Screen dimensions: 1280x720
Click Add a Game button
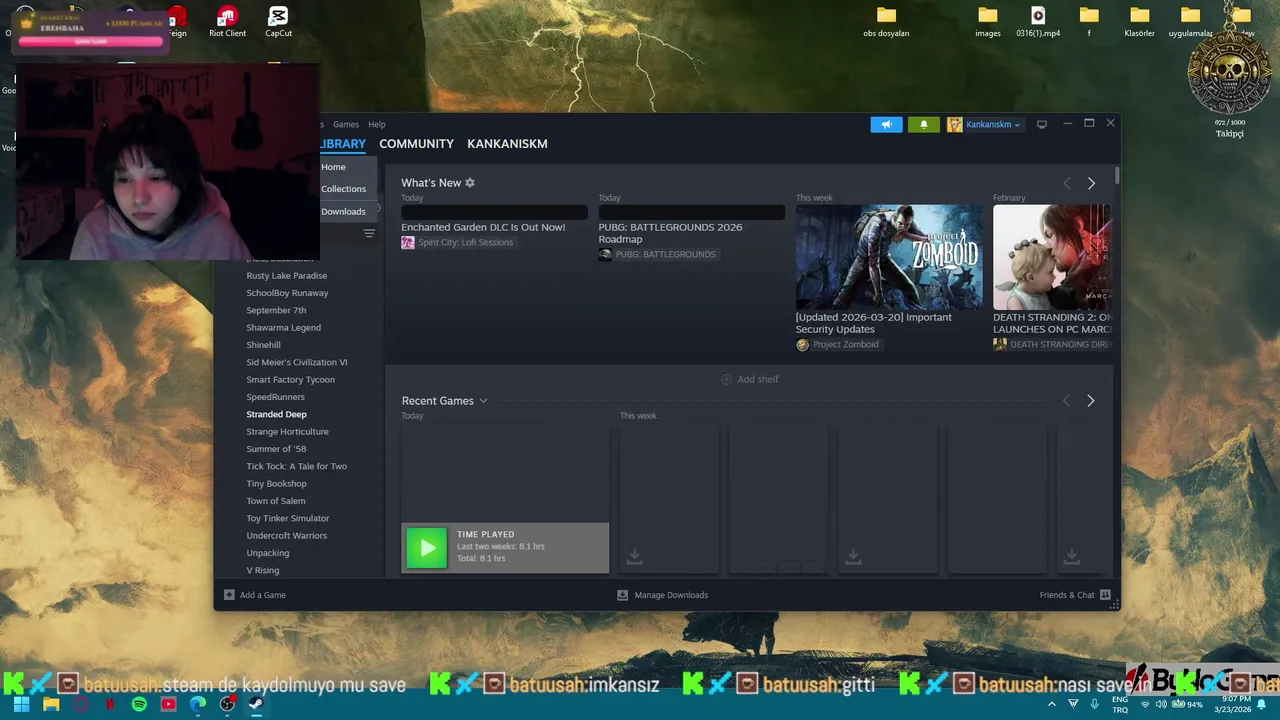(255, 595)
